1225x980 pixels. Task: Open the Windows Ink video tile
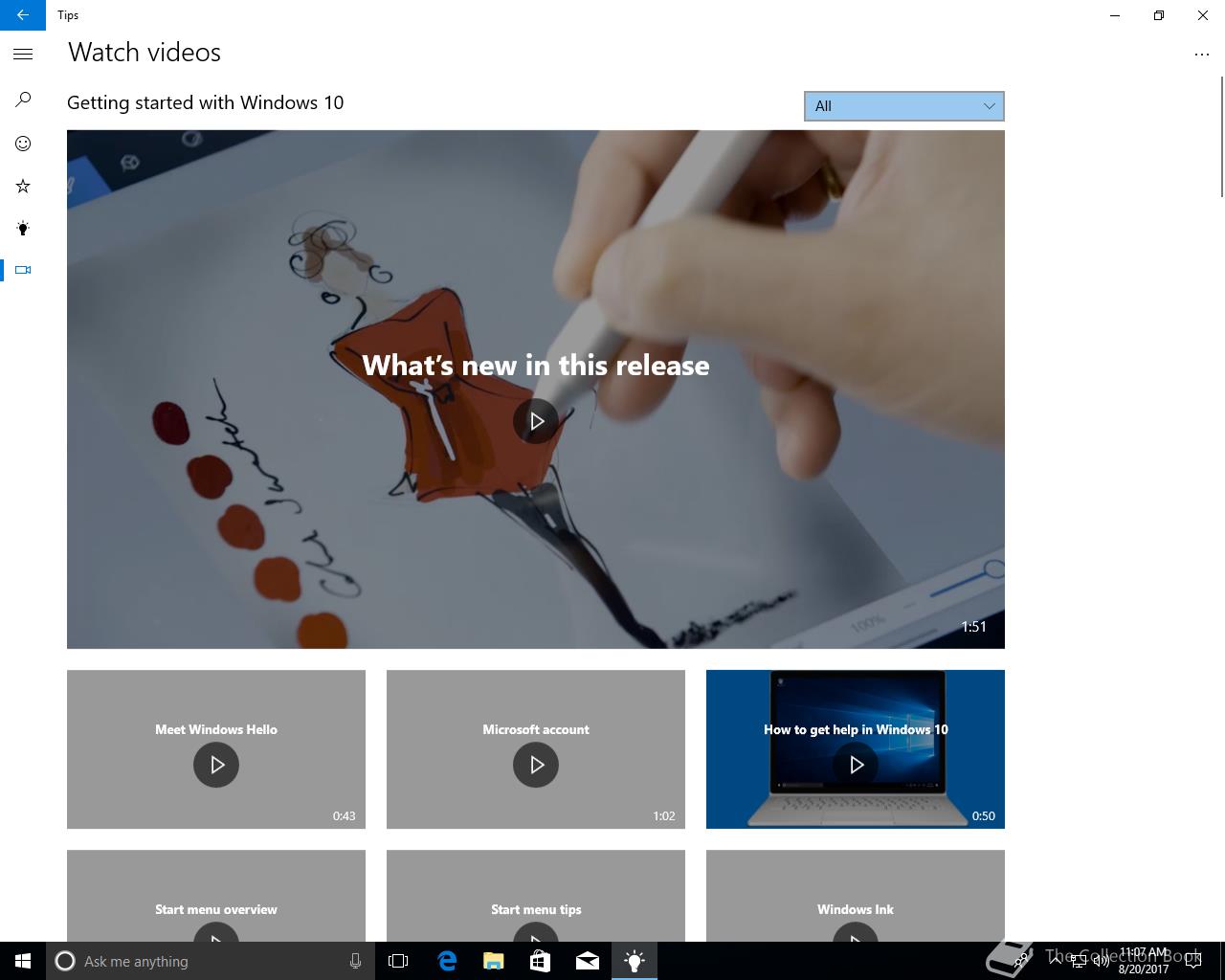click(x=856, y=896)
